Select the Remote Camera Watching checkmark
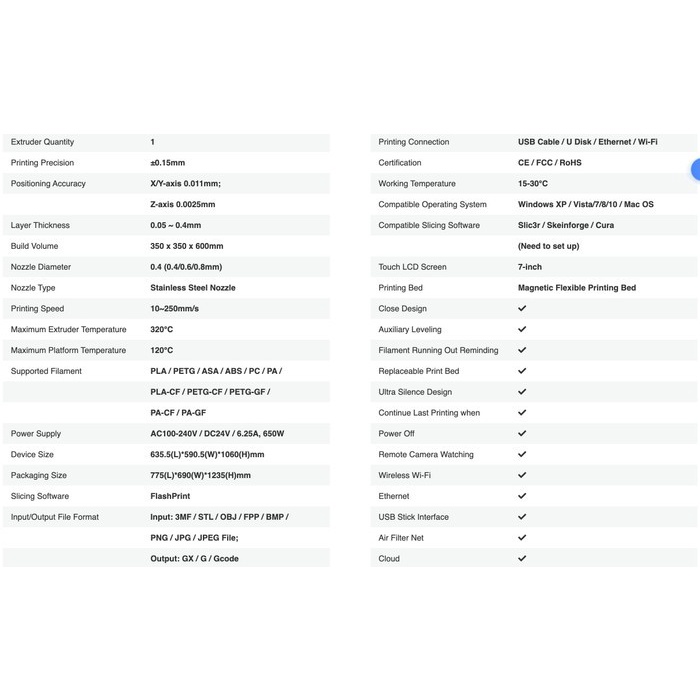 (x=522, y=455)
